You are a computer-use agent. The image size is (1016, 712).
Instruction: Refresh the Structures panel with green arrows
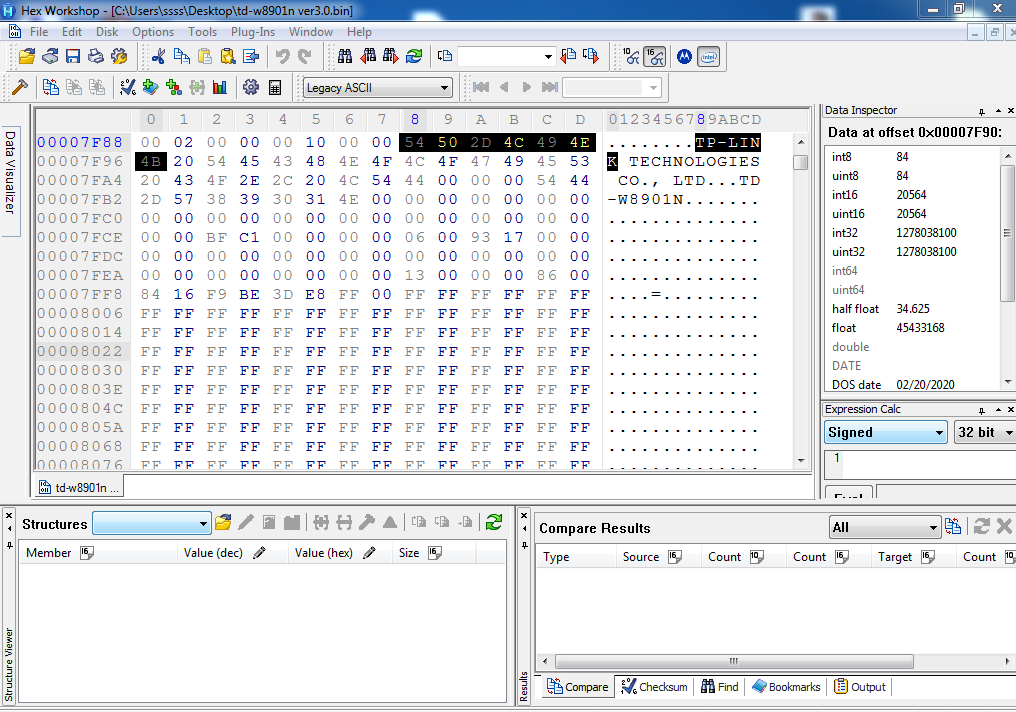494,522
